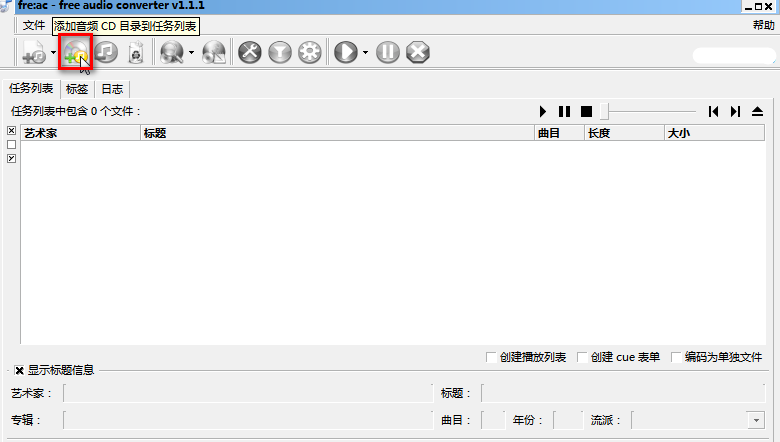780x442 pixels.
Task: Enable 创建 cue 表单 checkbox
Action: coord(582,357)
